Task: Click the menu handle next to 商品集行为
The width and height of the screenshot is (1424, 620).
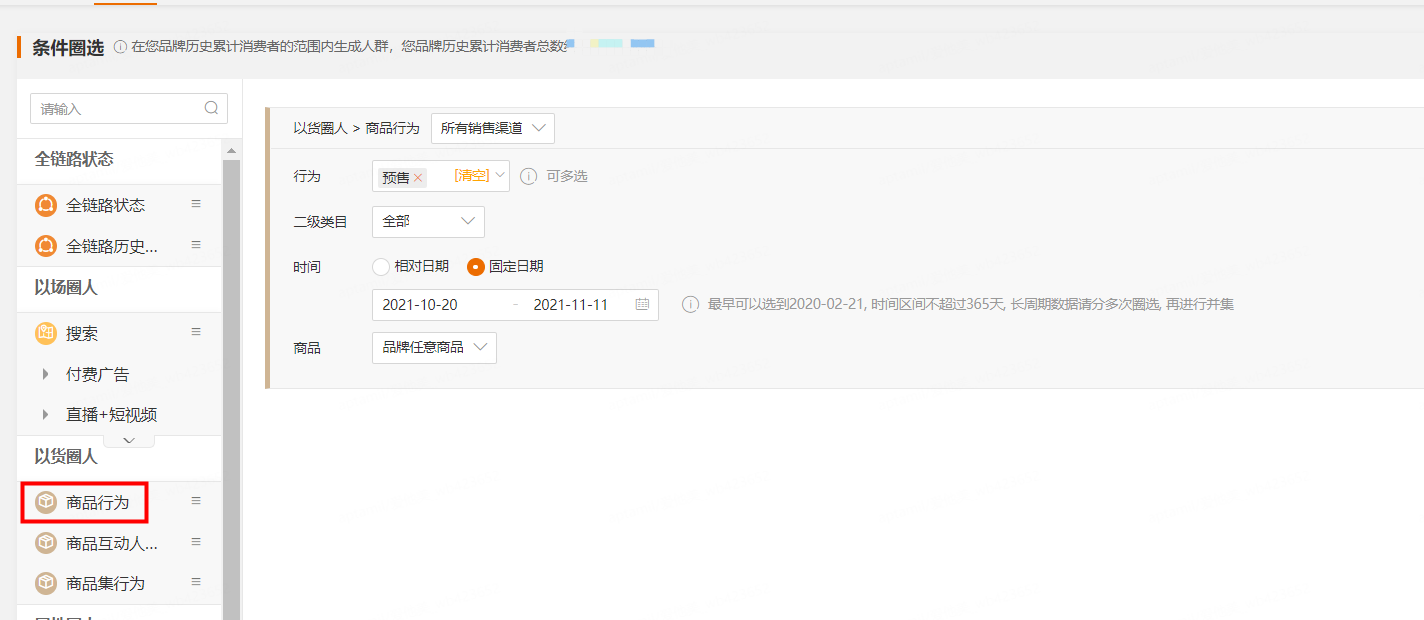Action: tap(196, 582)
